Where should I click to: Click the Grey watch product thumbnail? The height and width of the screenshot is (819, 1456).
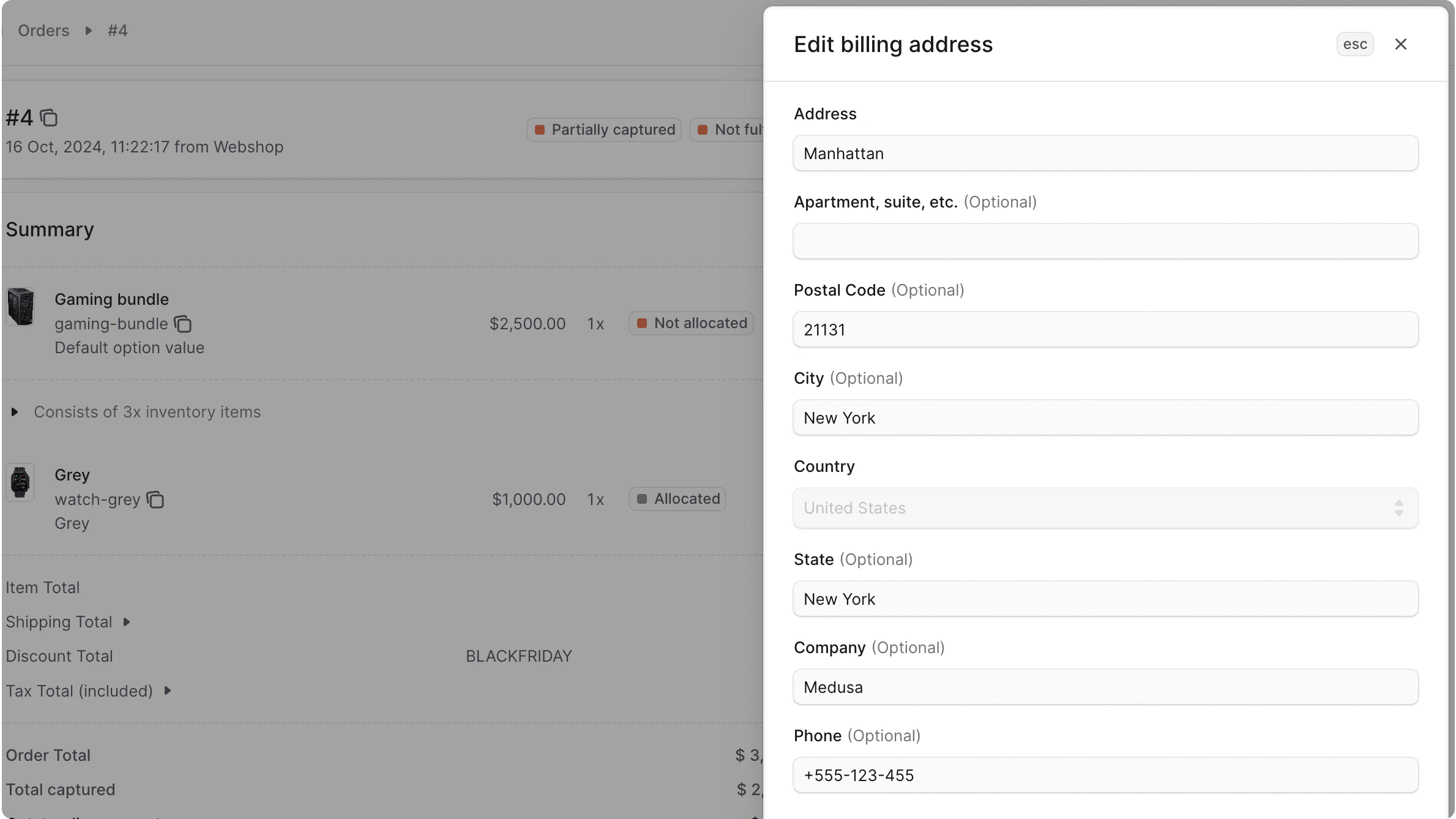click(x=21, y=482)
